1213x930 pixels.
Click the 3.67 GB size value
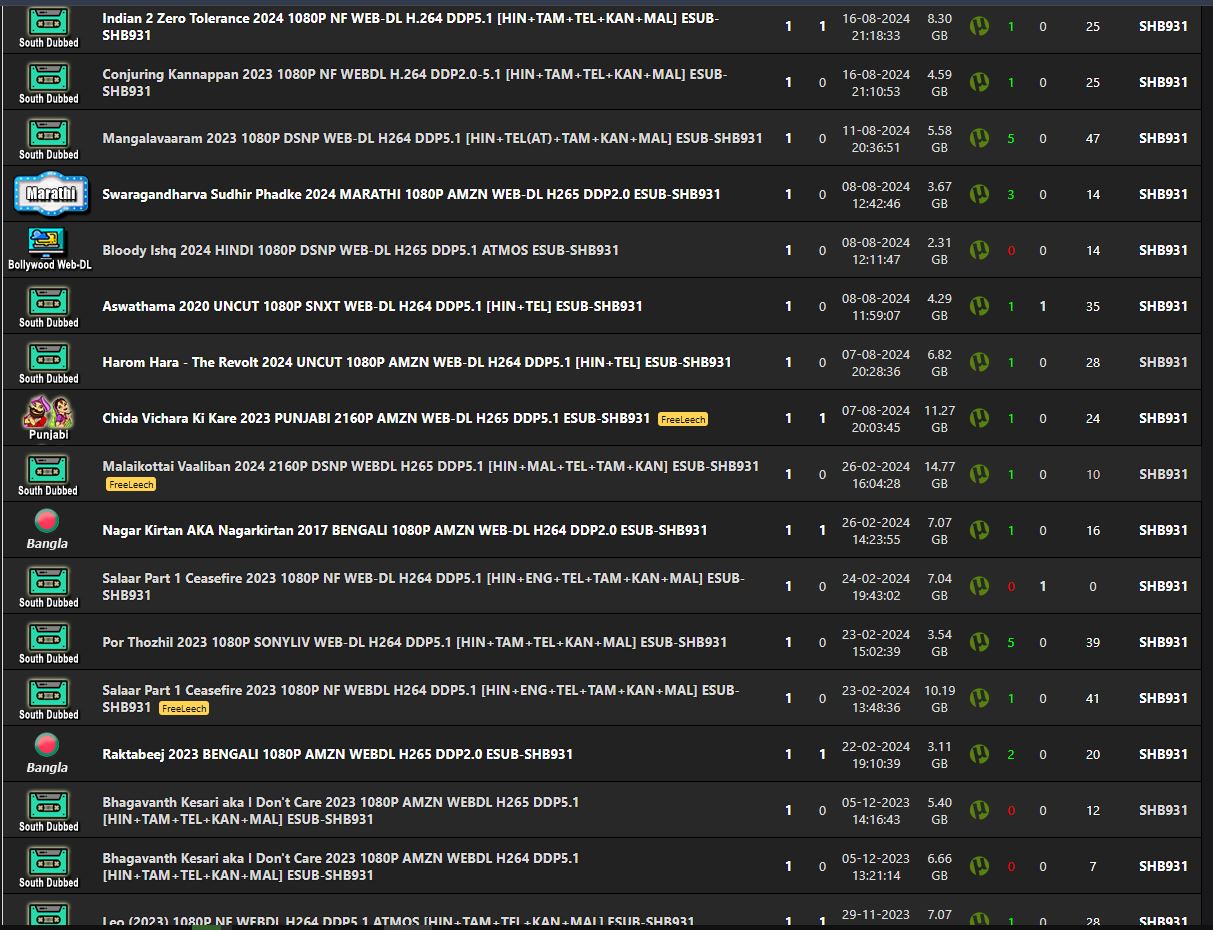pos(939,194)
